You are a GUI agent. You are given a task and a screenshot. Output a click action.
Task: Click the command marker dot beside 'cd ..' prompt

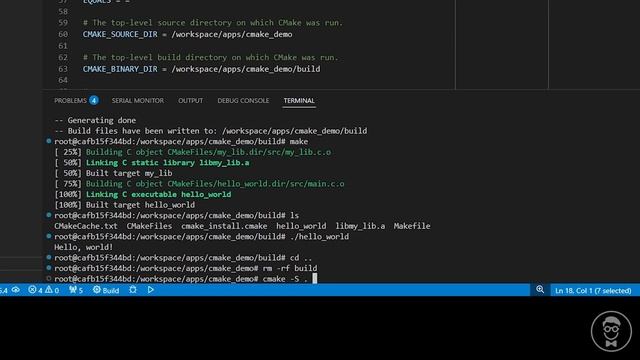(49, 258)
